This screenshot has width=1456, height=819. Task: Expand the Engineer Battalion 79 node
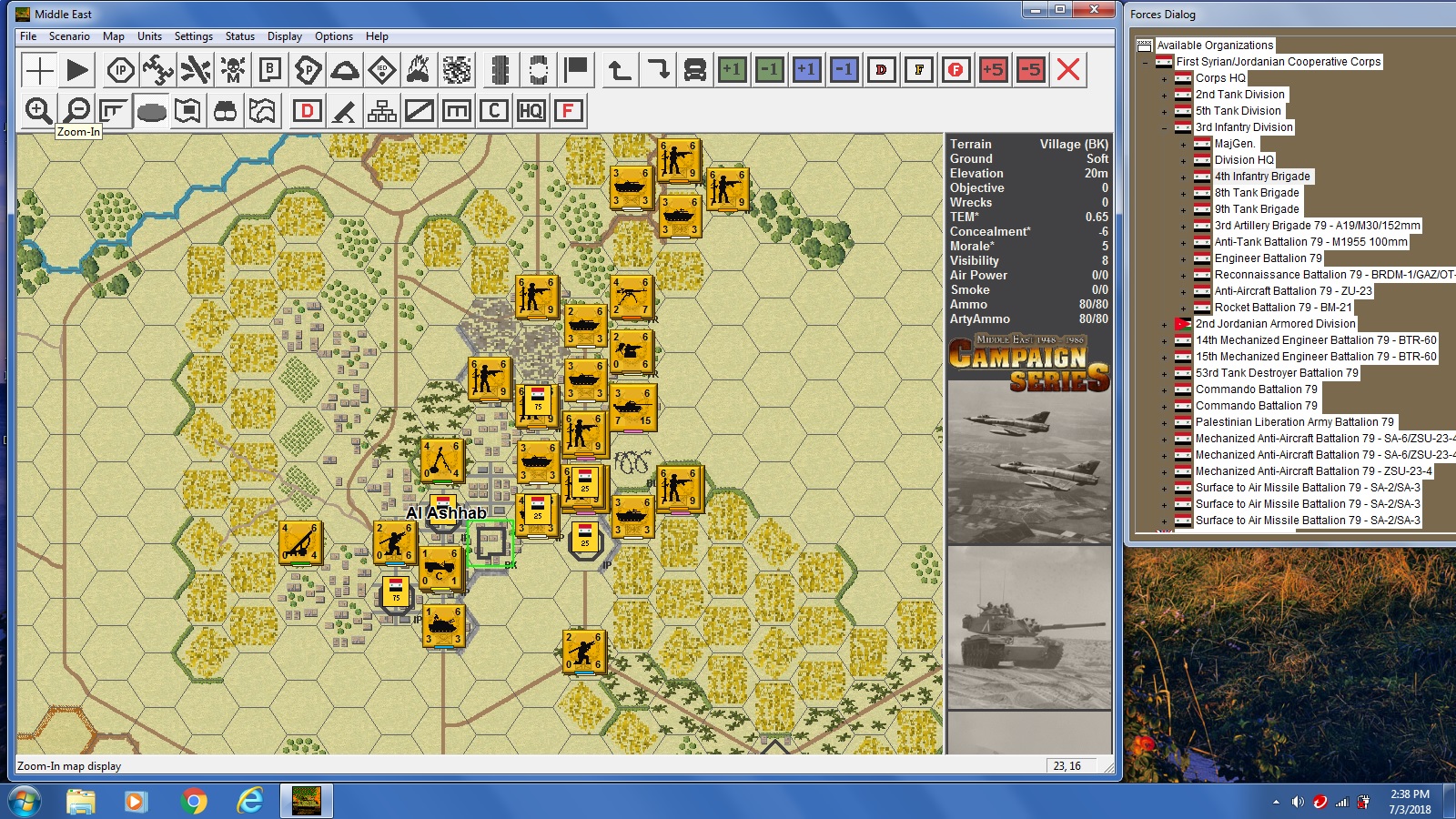(x=1183, y=258)
